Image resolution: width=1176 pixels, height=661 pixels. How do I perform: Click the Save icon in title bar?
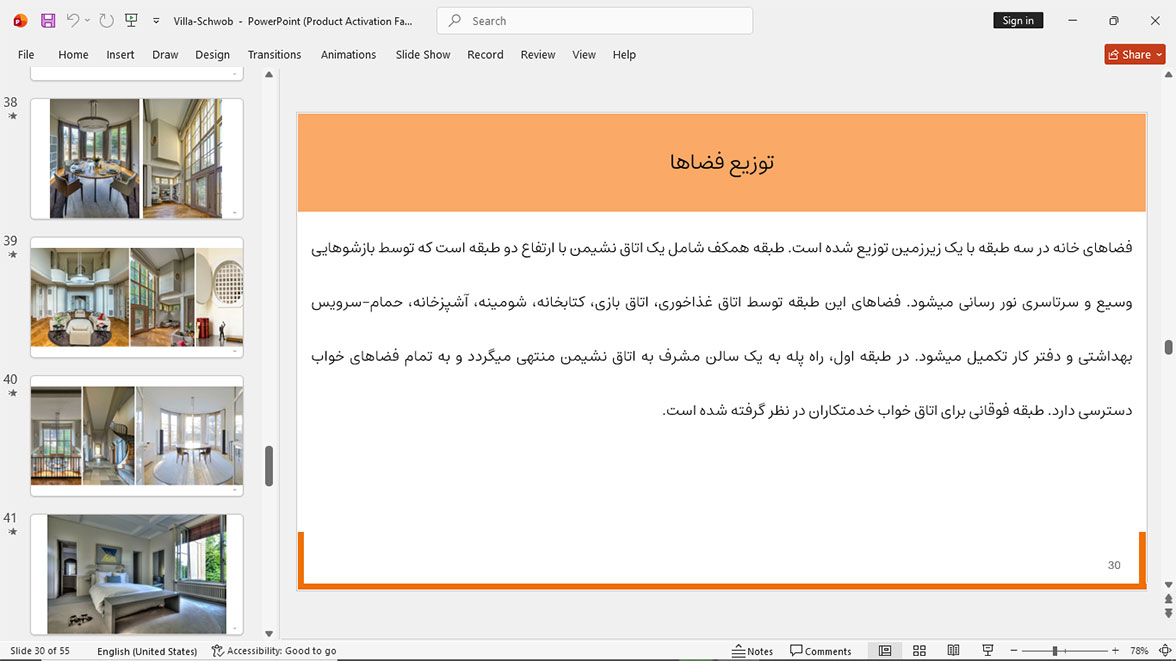(48, 21)
